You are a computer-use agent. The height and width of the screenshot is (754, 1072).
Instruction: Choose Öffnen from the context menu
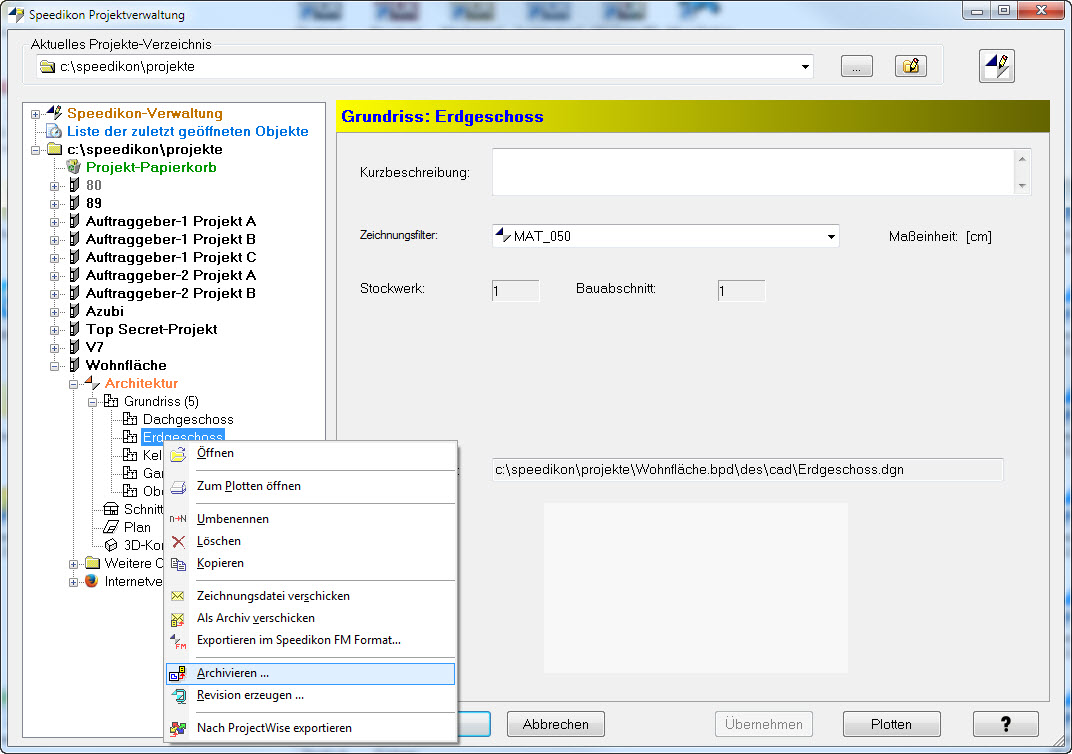[311, 453]
